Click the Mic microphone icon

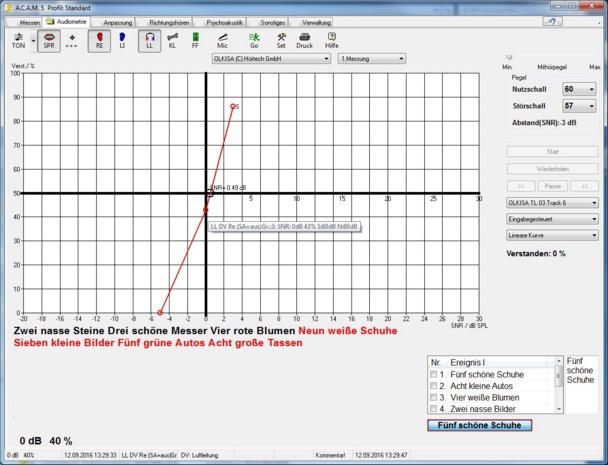click(223, 40)
